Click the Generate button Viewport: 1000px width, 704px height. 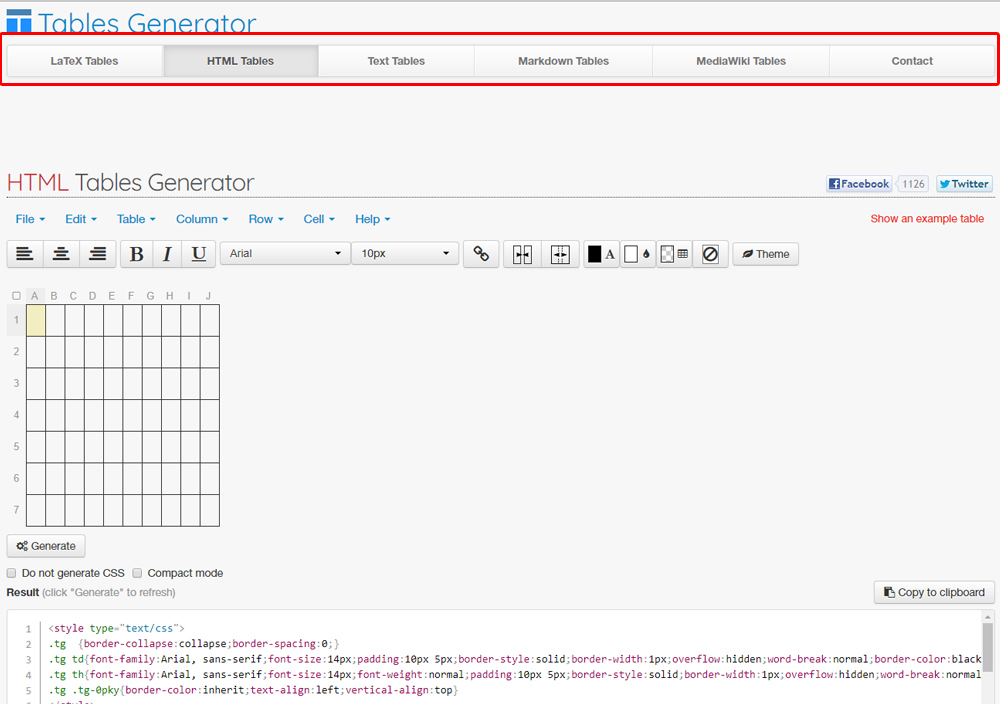pyautogui.click(x=46, y=546)
